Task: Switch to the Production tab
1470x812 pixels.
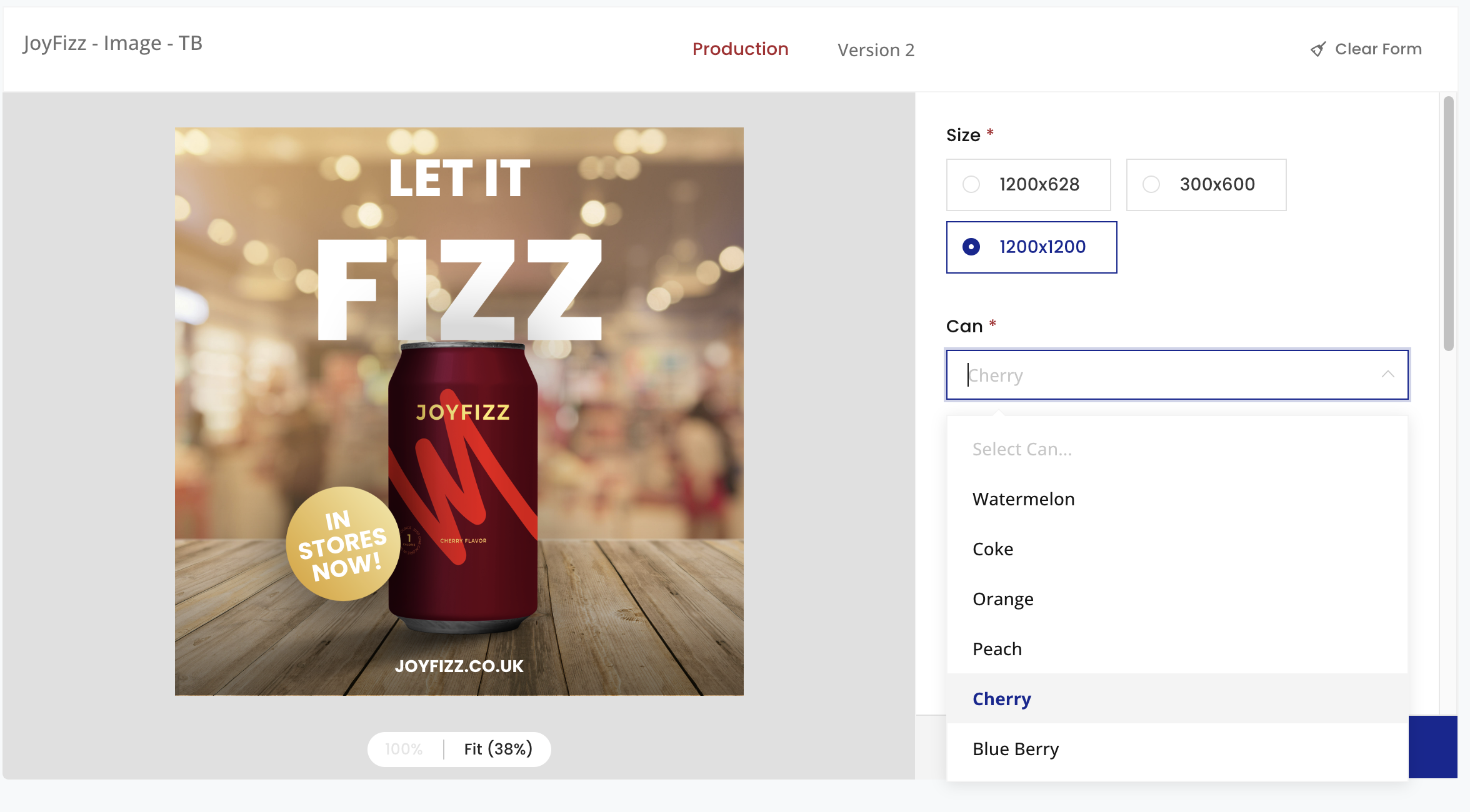Action: (x=740, y=49)
